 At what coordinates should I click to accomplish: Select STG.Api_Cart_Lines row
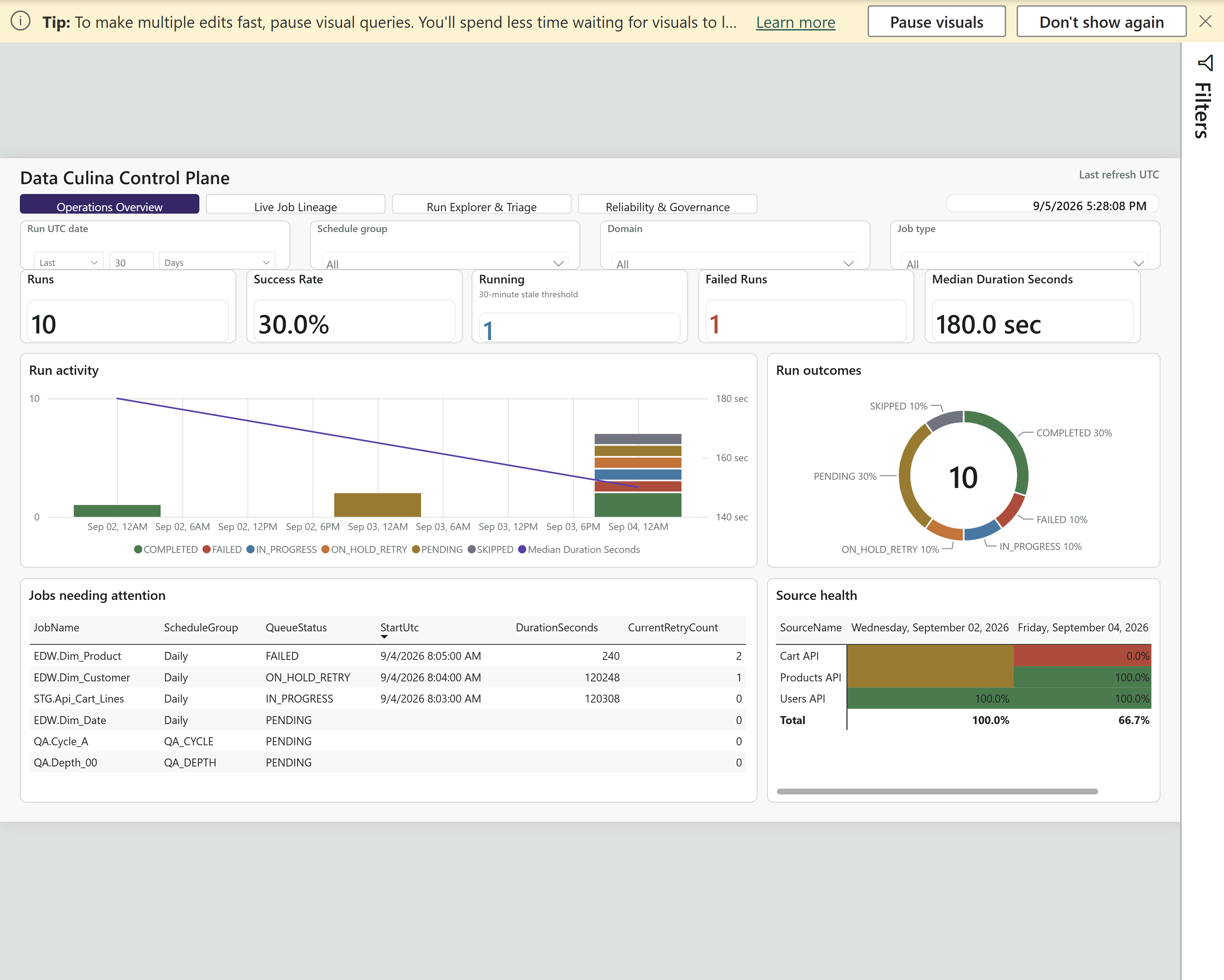coord(388,698)
